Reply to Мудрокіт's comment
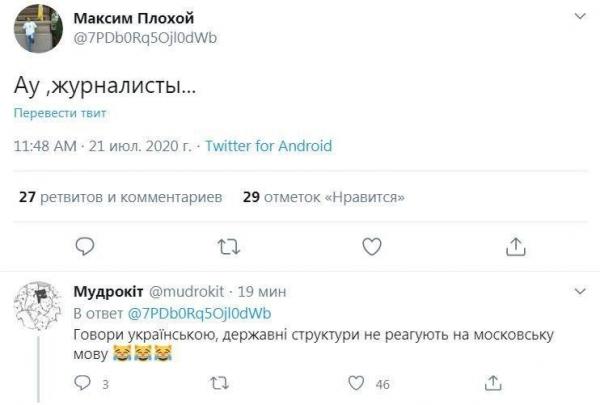This screenshot has height=405, width=600. click(x=85, y=382)
